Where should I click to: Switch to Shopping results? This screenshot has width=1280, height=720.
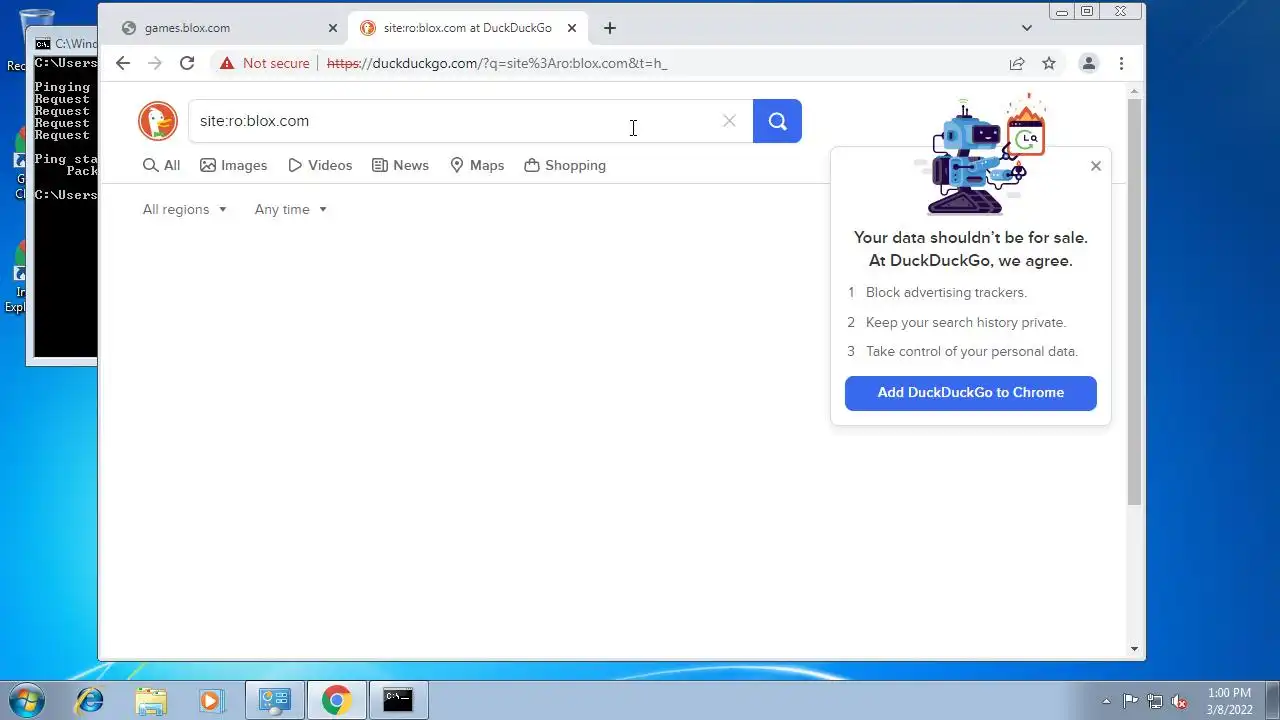tap(565, 165)
